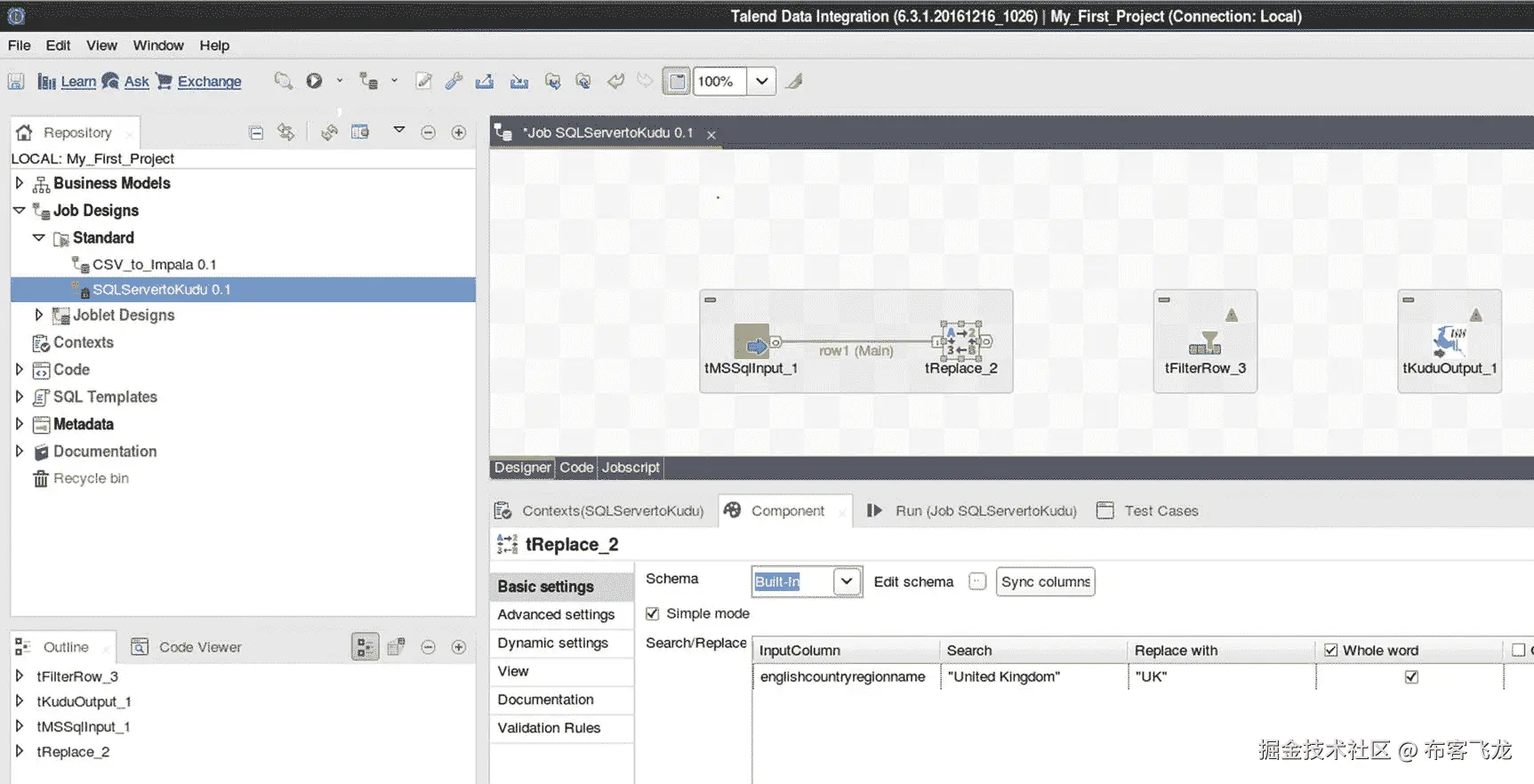The width and height of the screenshot is (1534, 784).
Task: Collapse the Standard folder
Action: tap(38, 237)
